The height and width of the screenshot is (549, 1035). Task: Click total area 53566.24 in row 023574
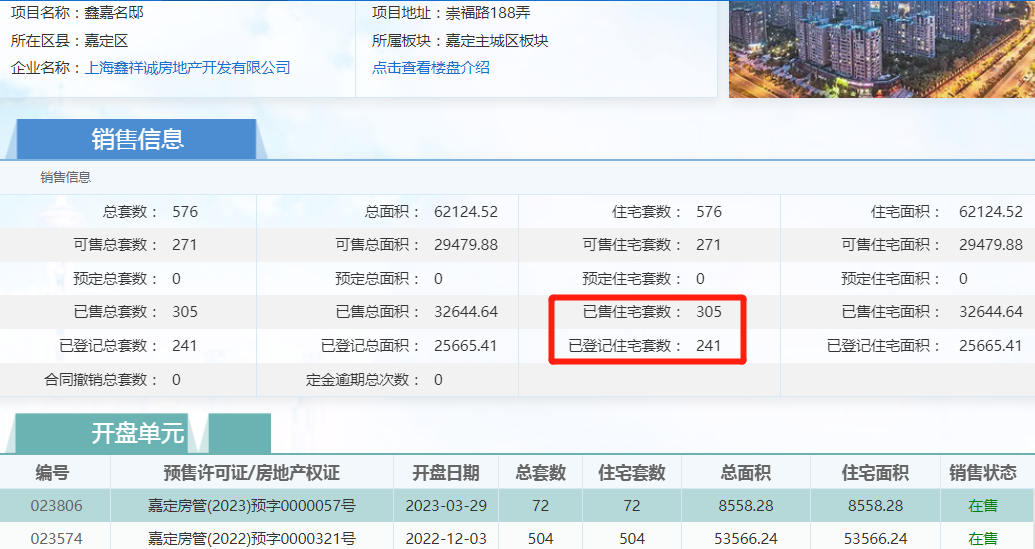pos(746,538)
